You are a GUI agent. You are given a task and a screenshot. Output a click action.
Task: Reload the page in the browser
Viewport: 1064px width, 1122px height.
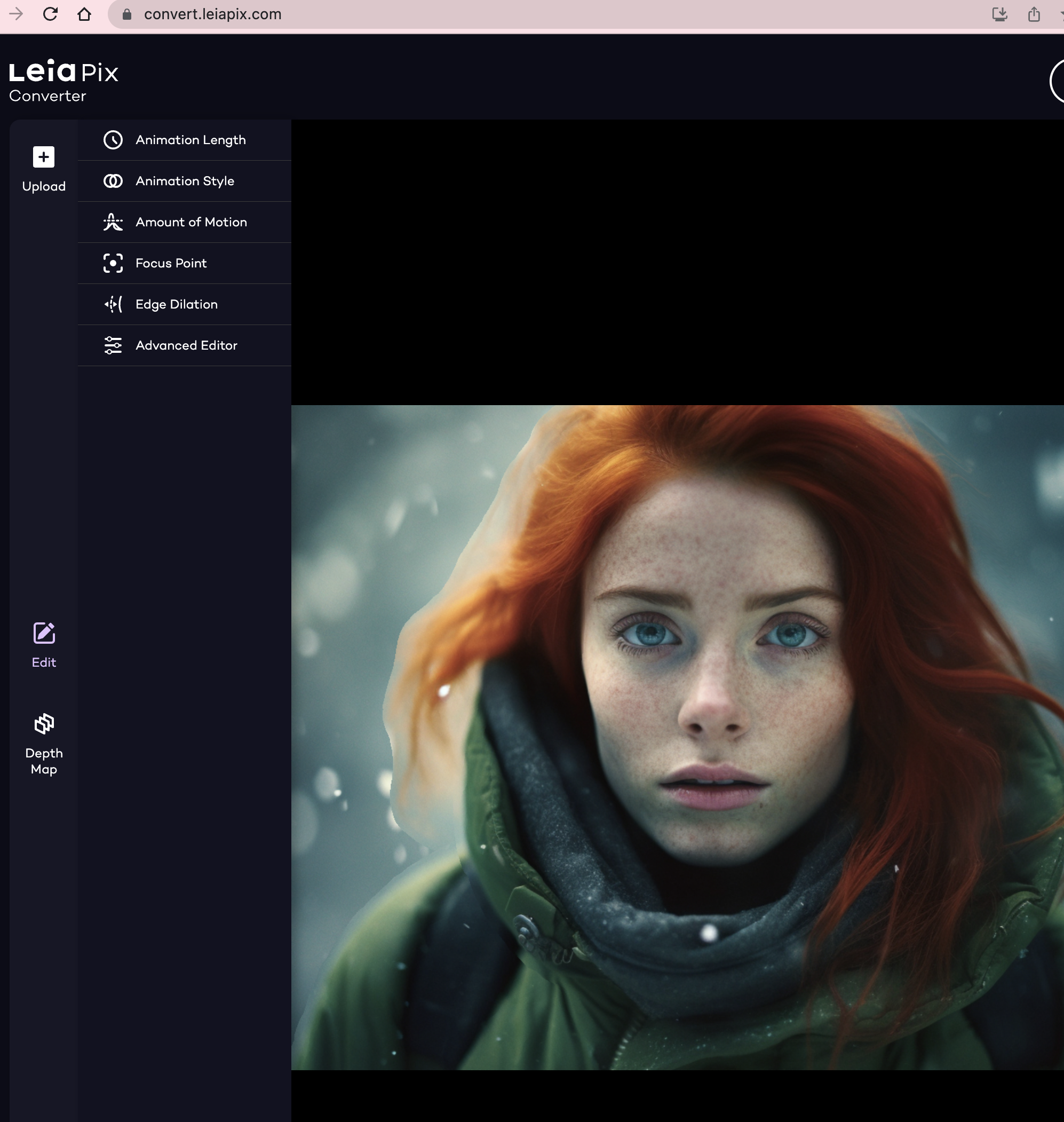coord(51,14)
